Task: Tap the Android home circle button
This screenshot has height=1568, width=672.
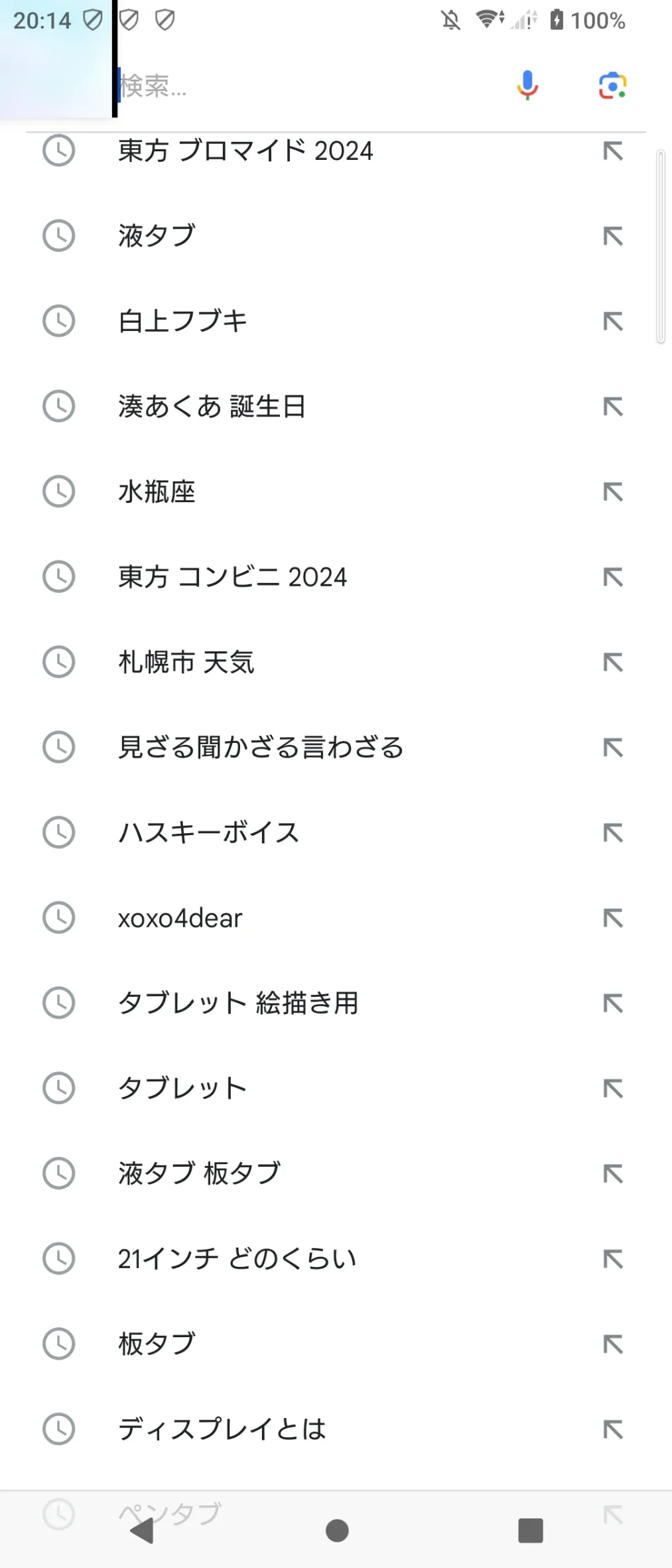Action: pyautogui.click(x=337, y=1531)
